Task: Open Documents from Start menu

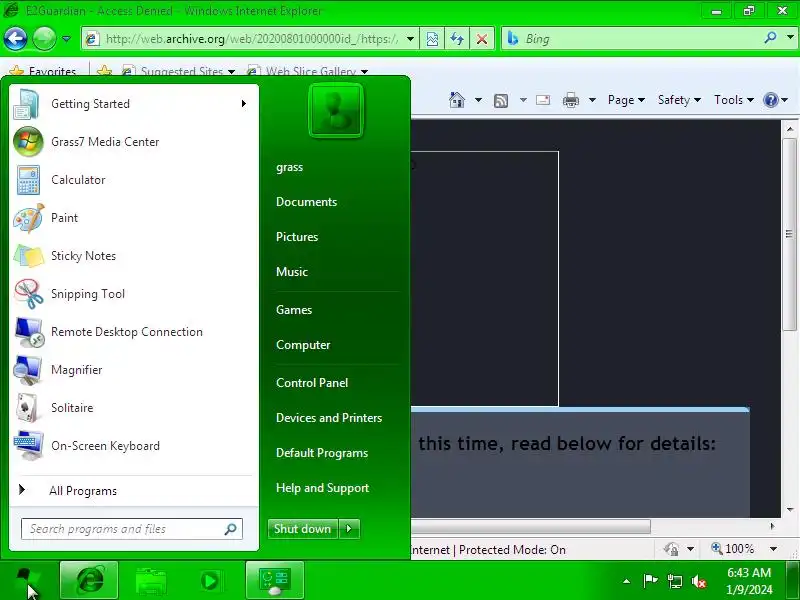Action: pyautogui.click(x=307, y=202)
